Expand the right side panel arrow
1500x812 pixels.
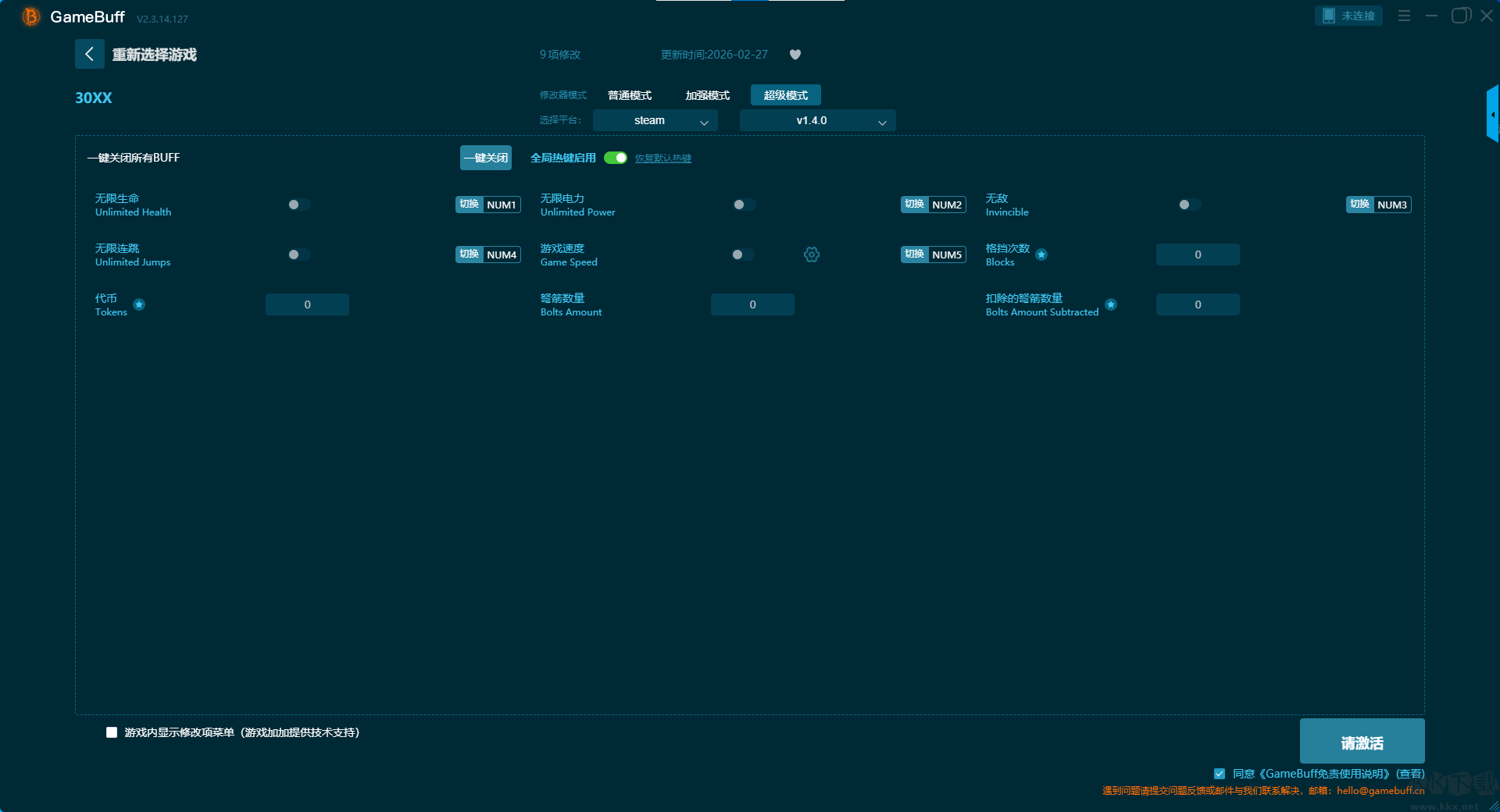pyautogui.click(x=1492, y=115)
